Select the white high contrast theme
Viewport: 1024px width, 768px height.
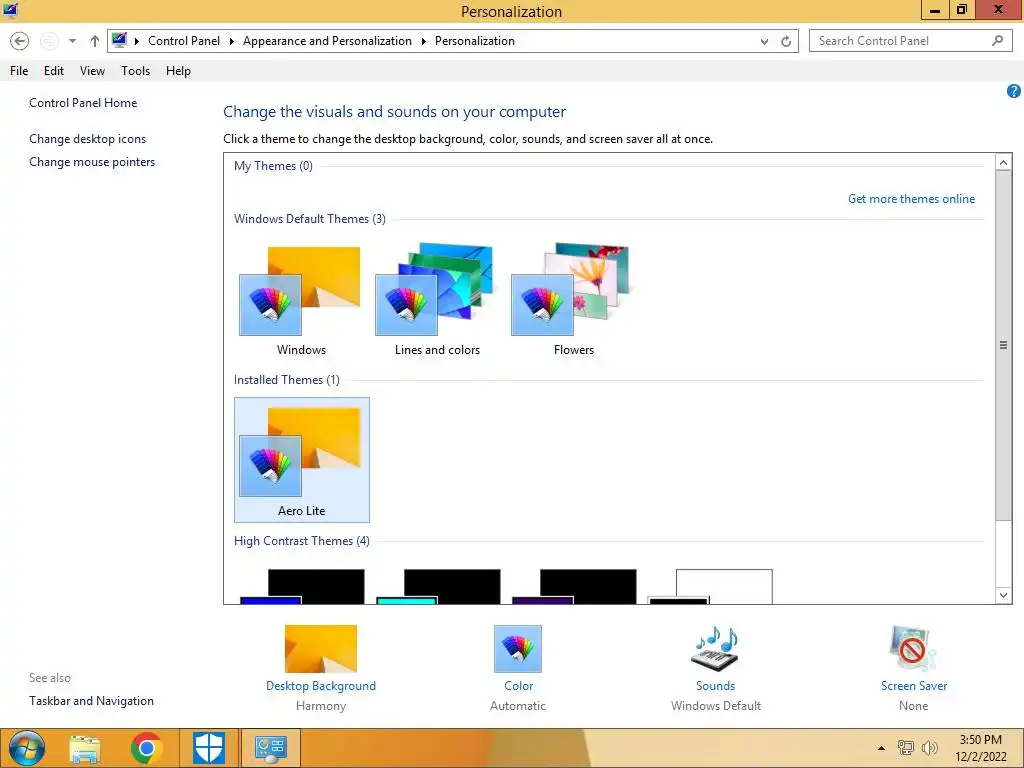[711, 586]
